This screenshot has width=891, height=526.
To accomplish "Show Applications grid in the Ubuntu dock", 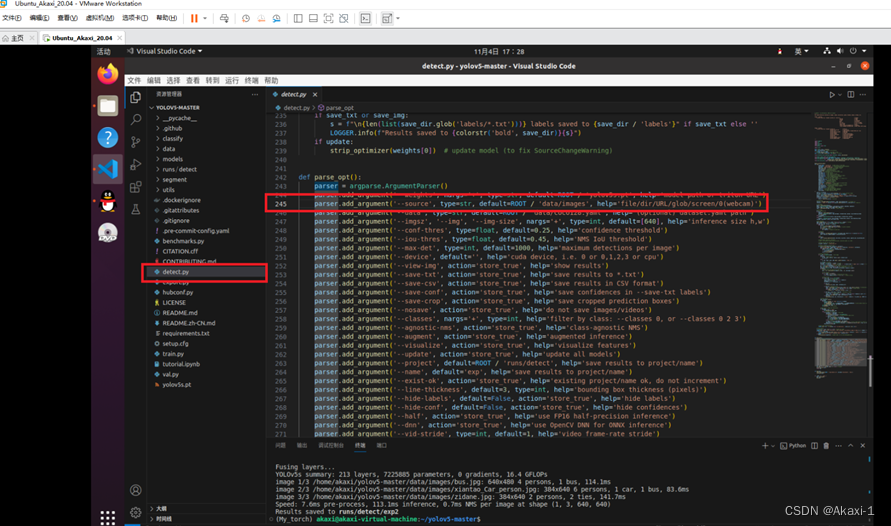I will (107, 517).
